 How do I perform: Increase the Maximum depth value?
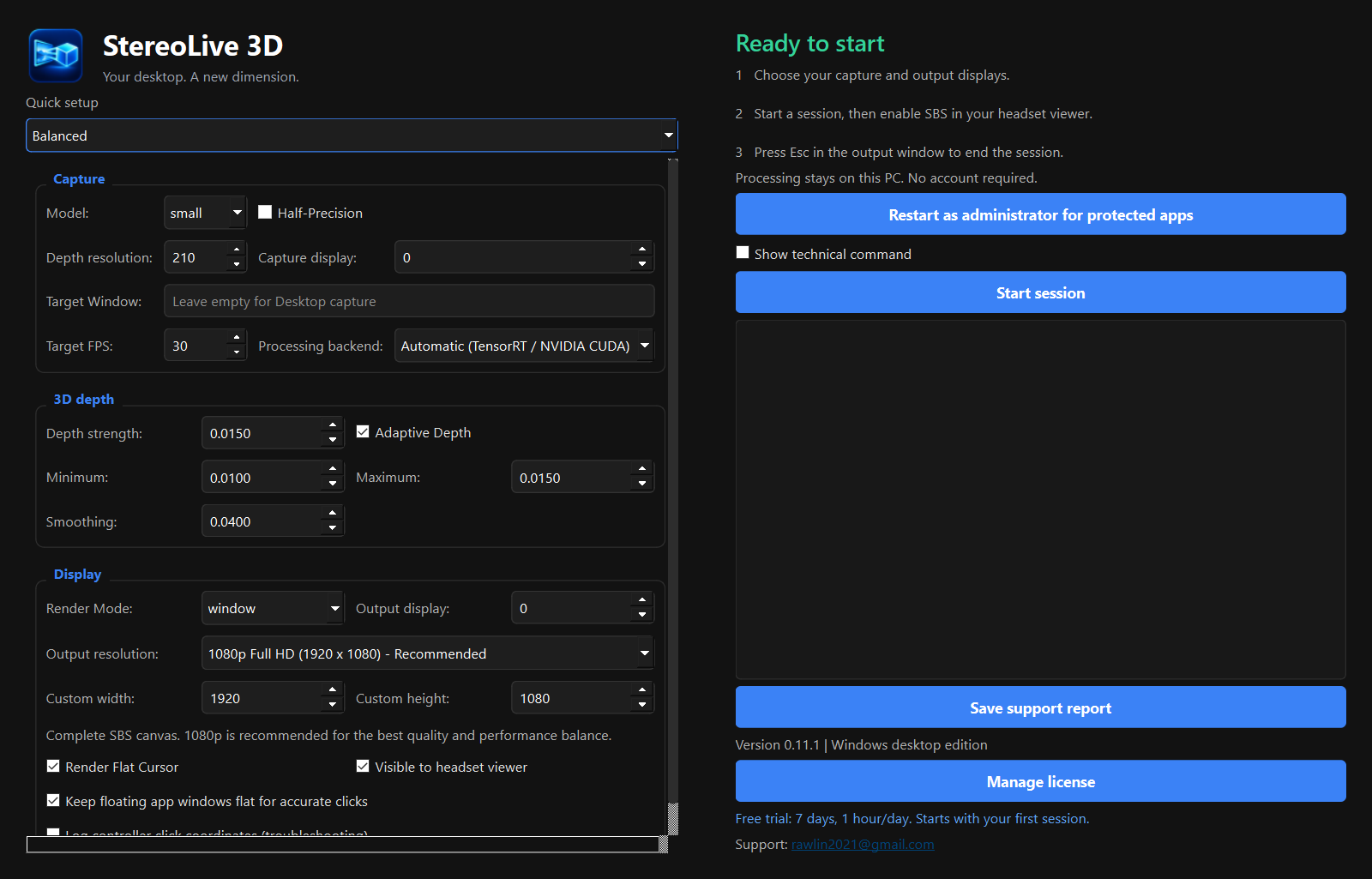(642, 470)
